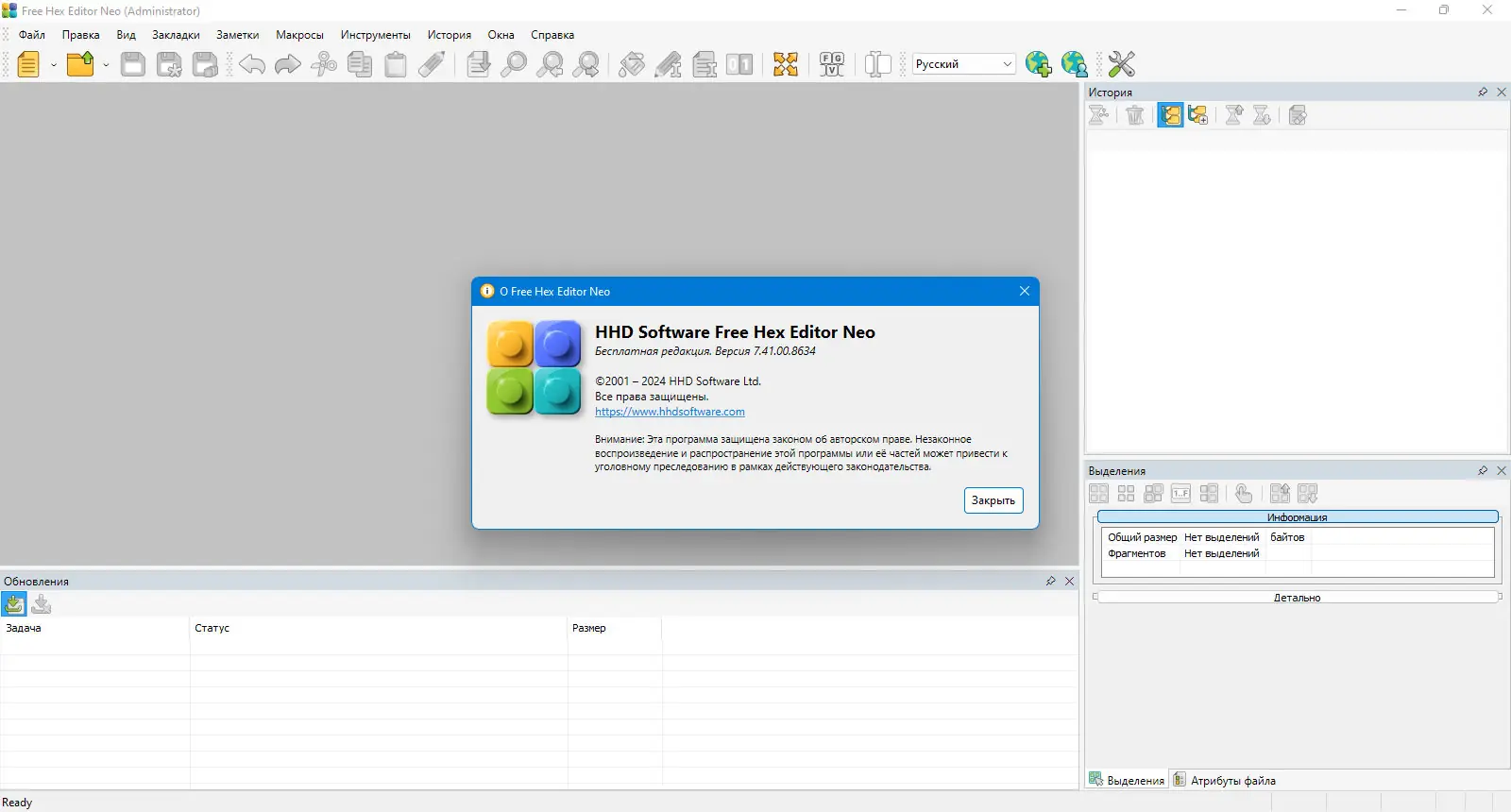Click the Размер column header
This screenshot has height=812, width=1511.
click(x=615, y=628)
